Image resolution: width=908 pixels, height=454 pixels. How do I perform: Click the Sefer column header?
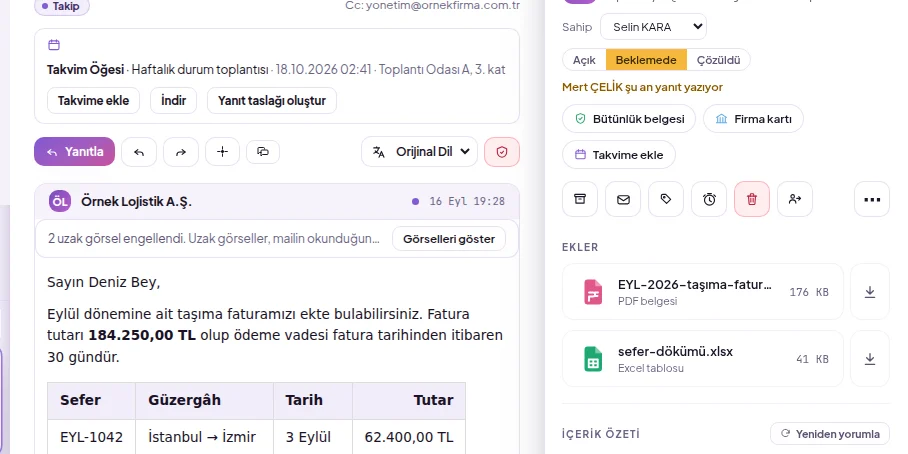coord(91,401)
